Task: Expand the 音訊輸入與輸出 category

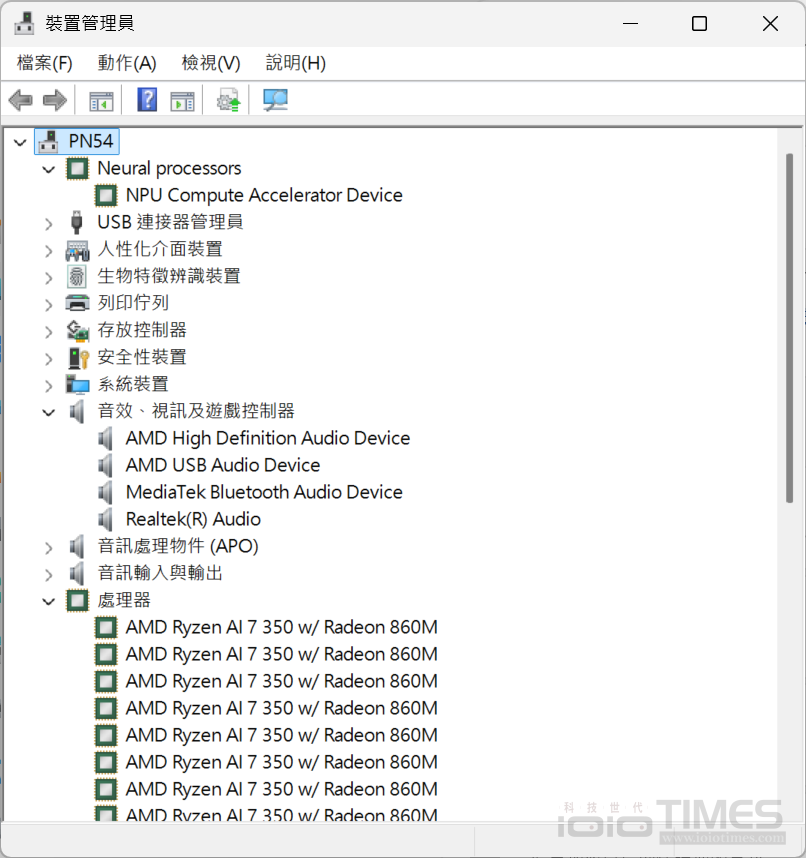Action: [48, 574]
